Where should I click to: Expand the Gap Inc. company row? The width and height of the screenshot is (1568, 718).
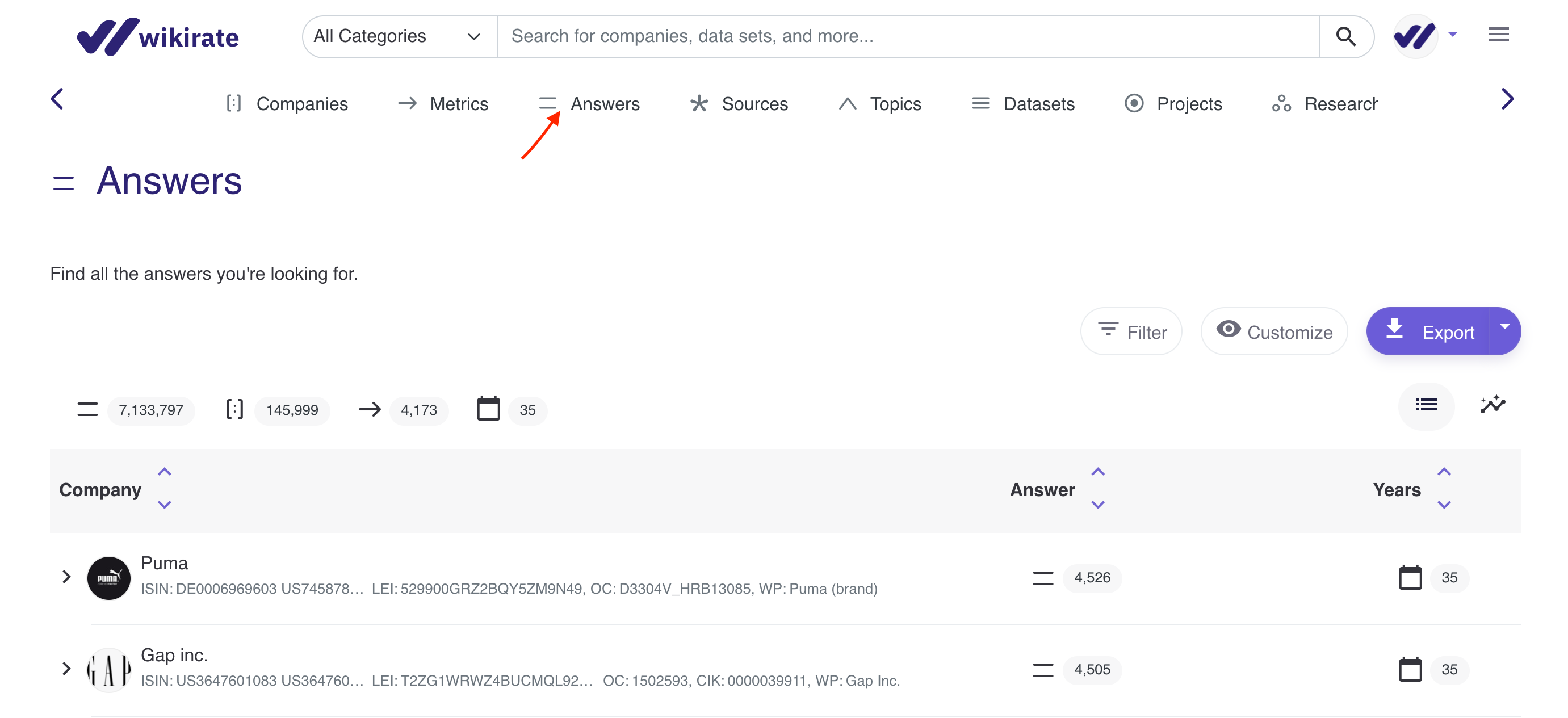tap(66, 668)
